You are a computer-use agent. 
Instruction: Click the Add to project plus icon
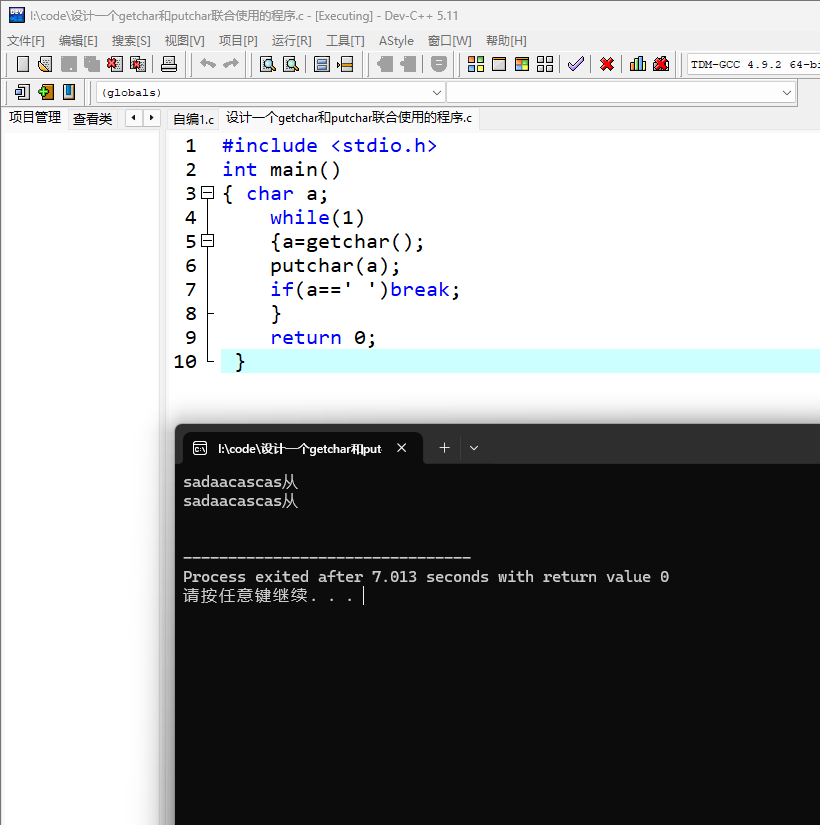pos(46,92)
